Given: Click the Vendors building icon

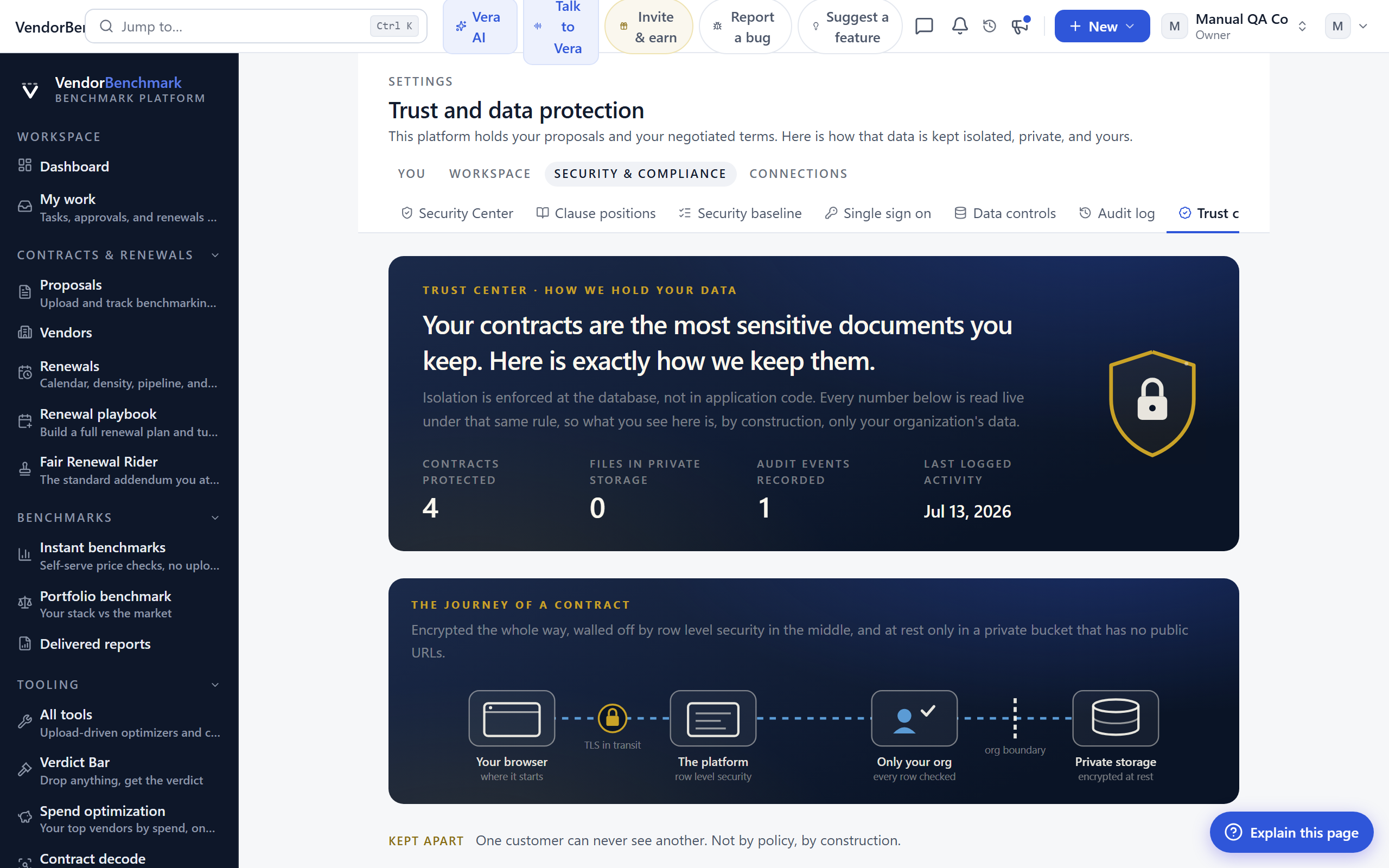Looking at the screenshot, I should (x=24, y=333).
